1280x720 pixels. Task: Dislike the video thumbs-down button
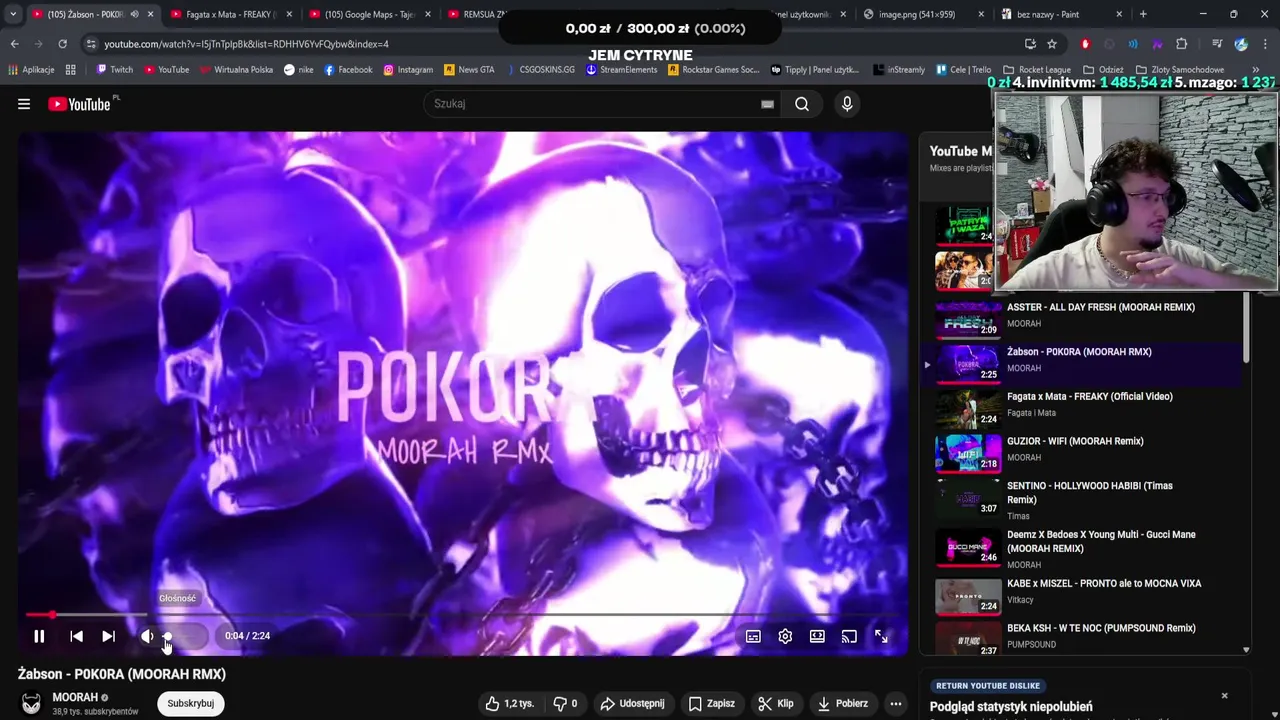(566, 703)
